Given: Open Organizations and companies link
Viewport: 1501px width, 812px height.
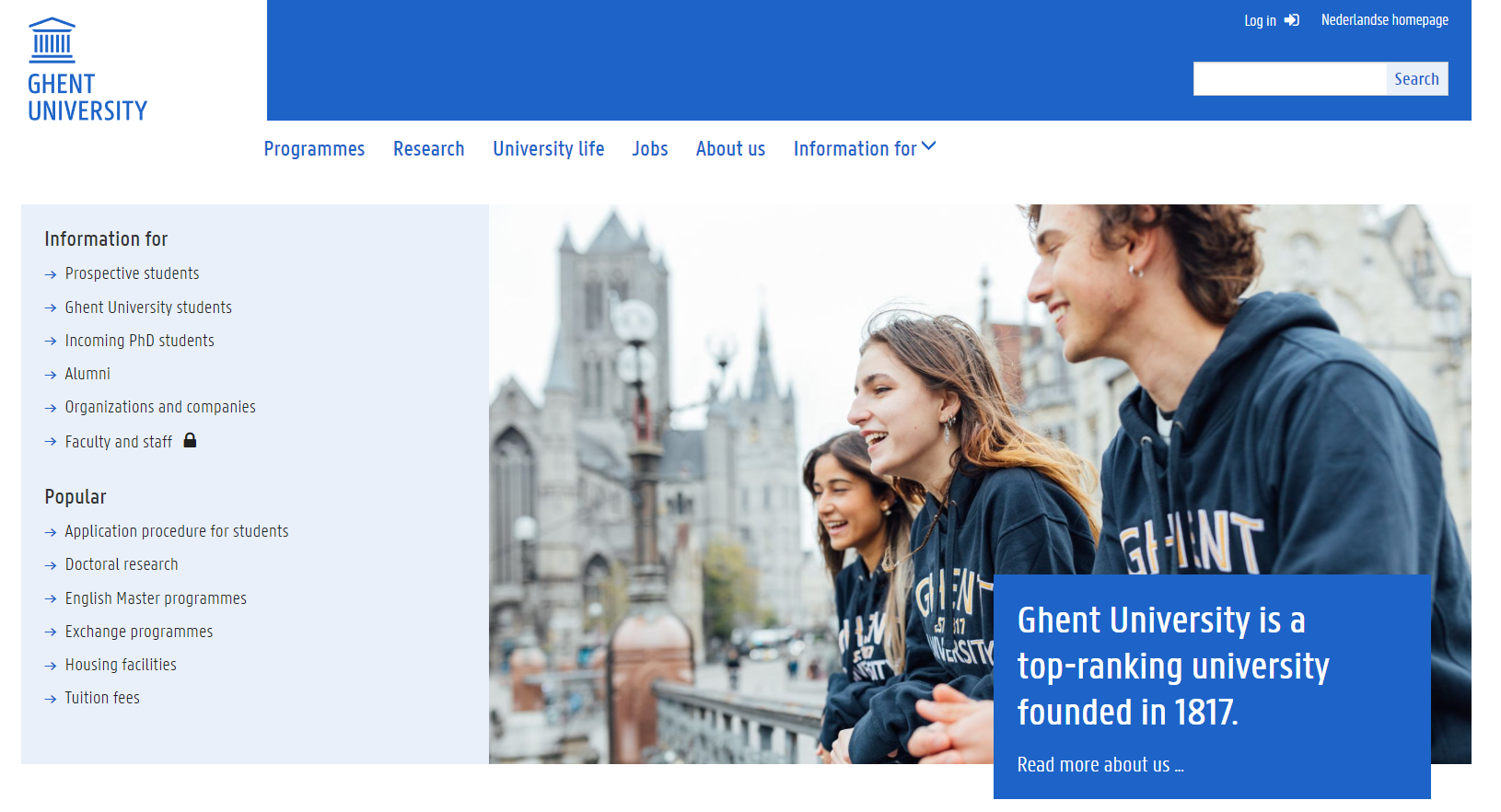Looking at the screenshot, I should pos(160,407).
